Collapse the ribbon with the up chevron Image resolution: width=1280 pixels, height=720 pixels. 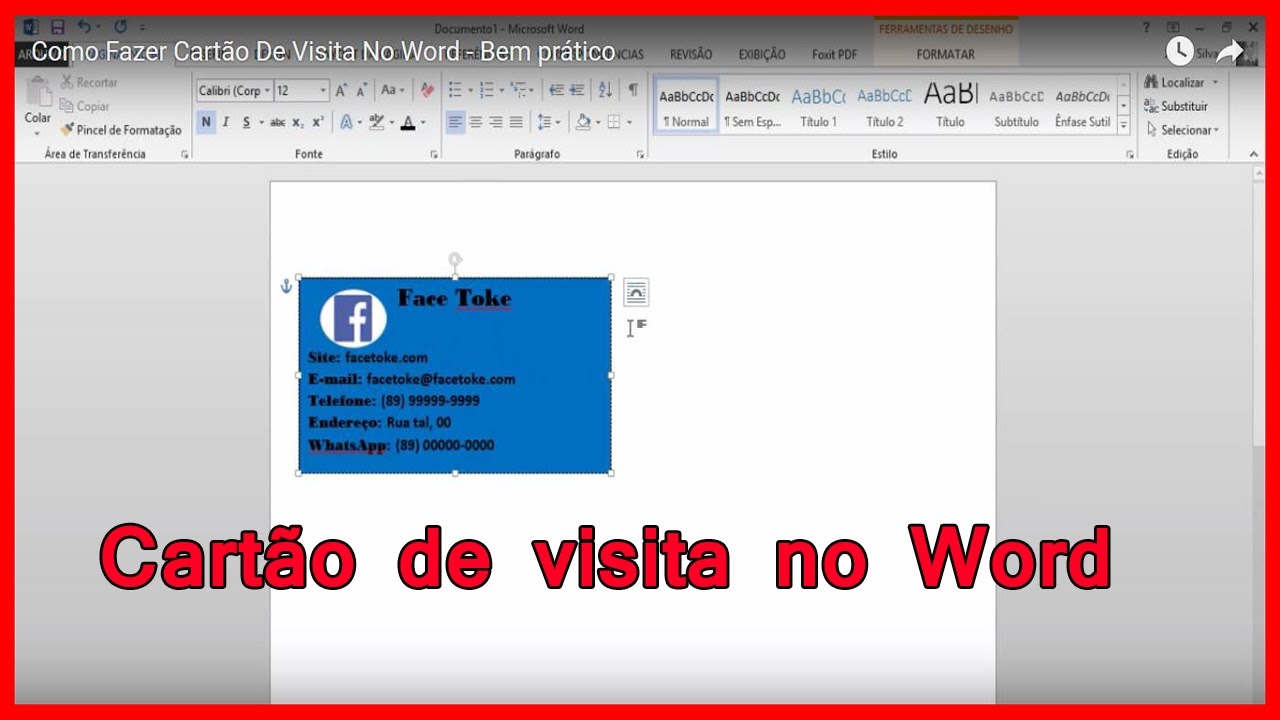(1254, 154)
